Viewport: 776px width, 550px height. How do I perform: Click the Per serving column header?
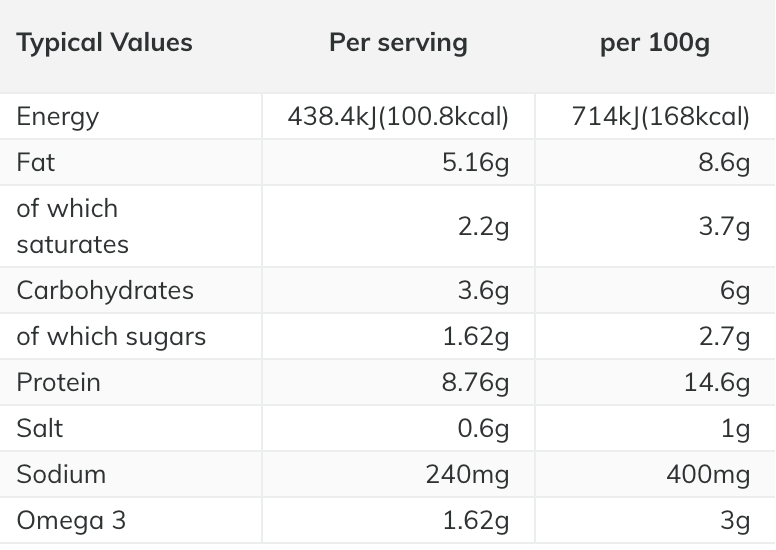coord(398,43)
